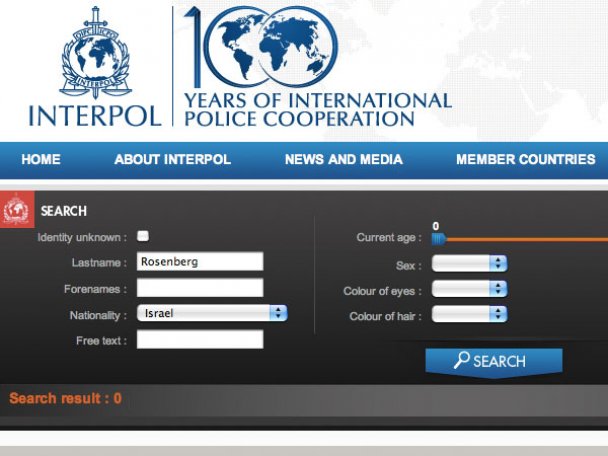Select NEWS AND MEDIA in navigation
The image size is (608, 456).
343,160
